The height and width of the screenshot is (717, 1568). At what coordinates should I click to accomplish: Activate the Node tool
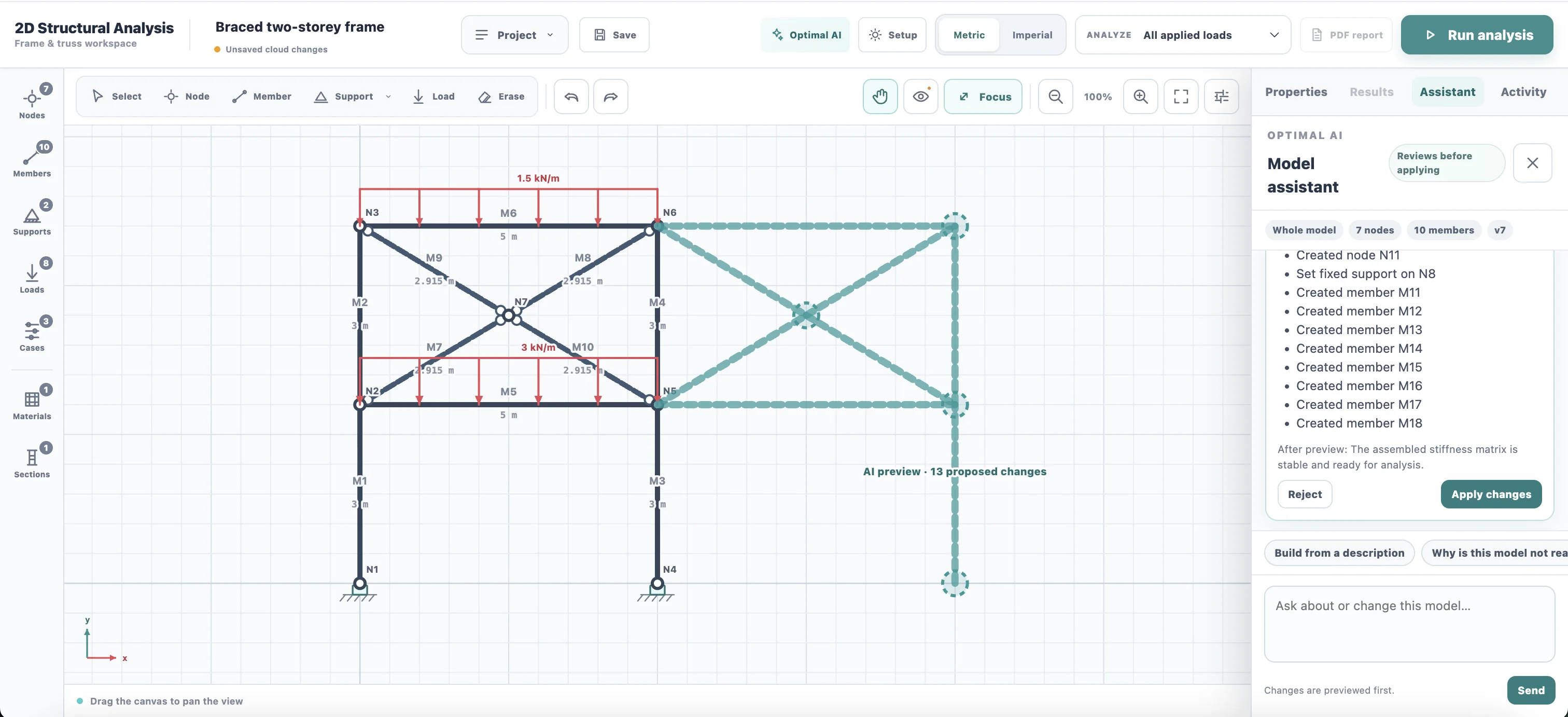pyautogui.click(x=187, y=96)
